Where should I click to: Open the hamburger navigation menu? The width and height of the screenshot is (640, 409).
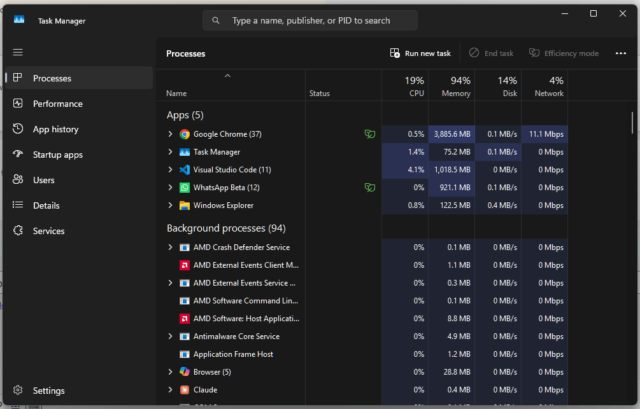click(18, 52)
